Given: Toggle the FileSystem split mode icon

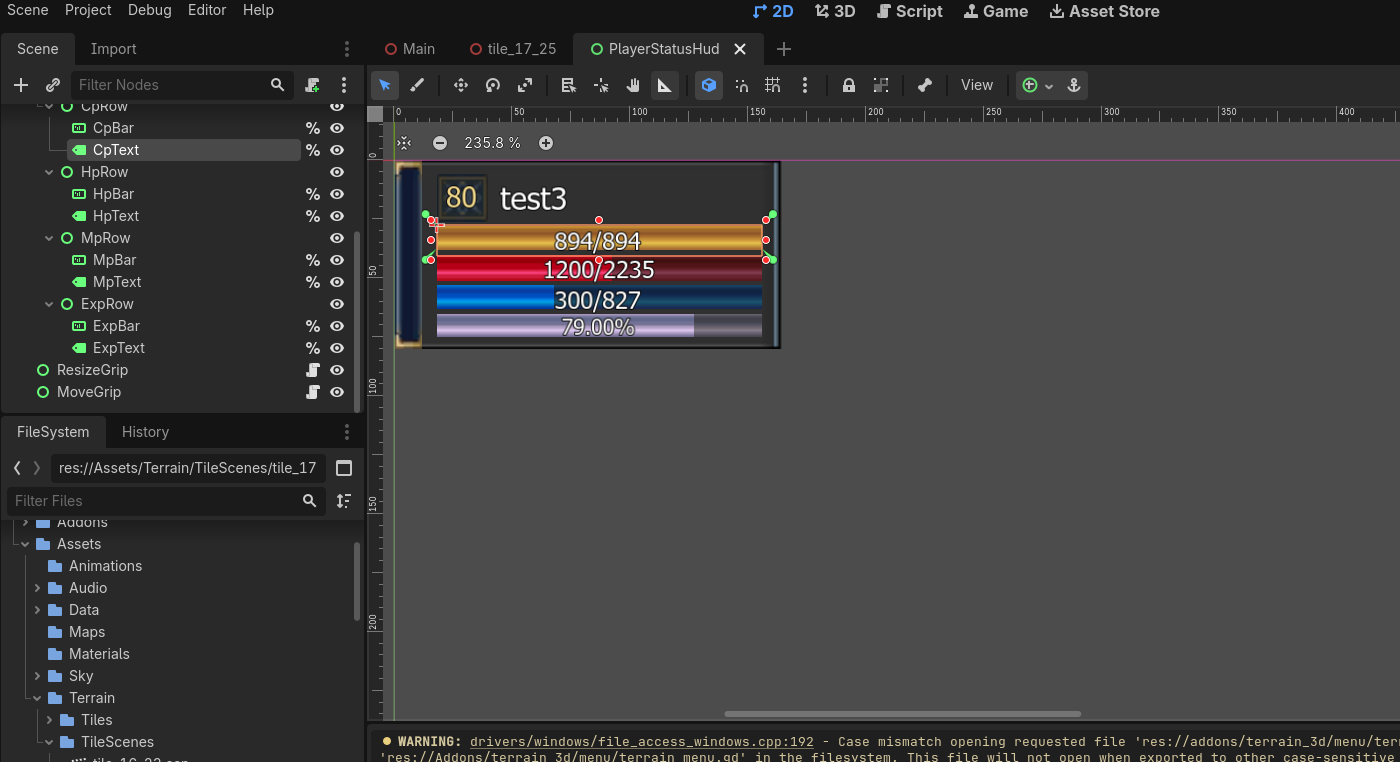Looking at the screenshot, I should tap(344, 468).
